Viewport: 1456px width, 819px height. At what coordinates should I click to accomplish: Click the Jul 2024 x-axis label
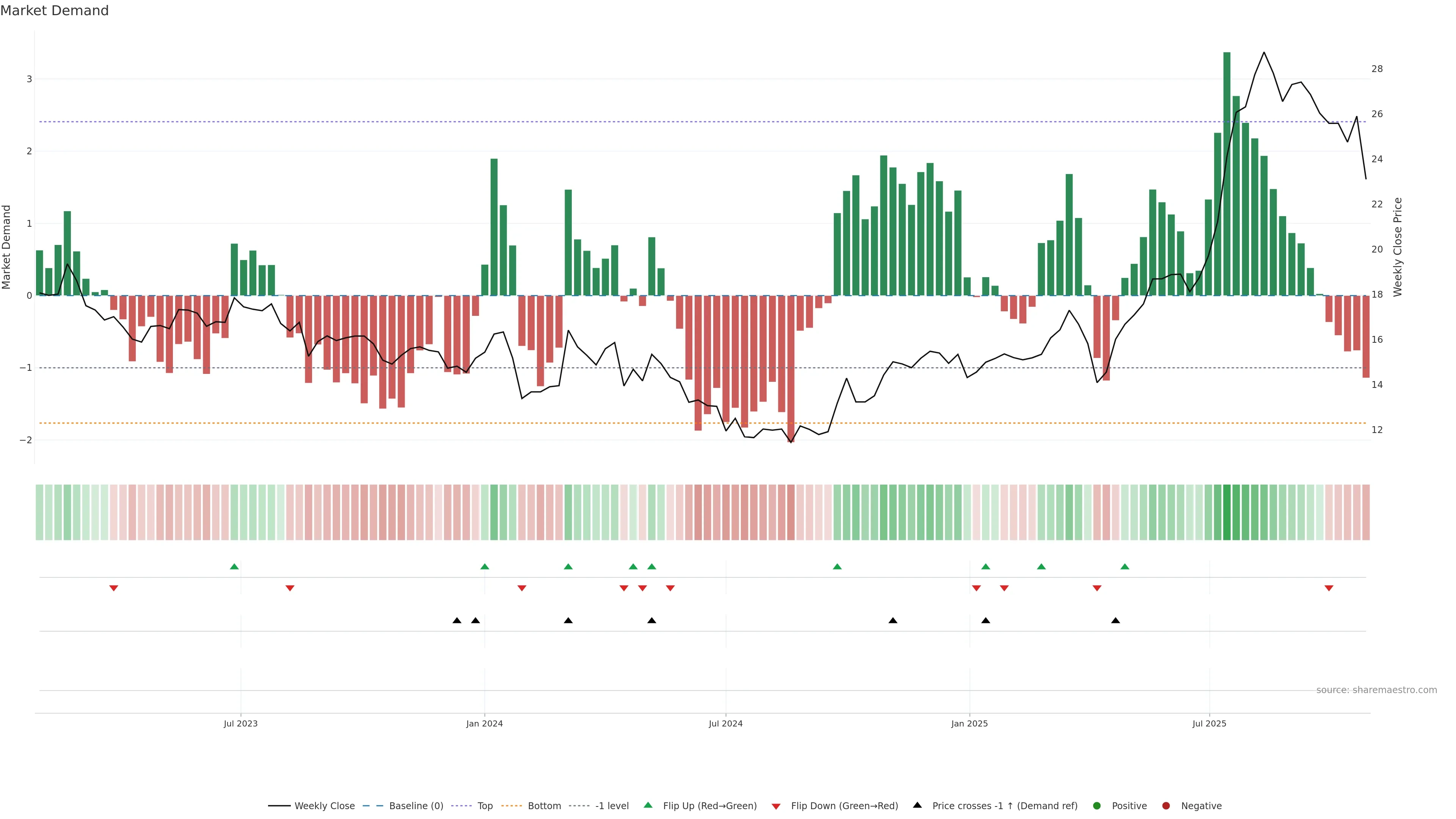pyautogui.click(x=725, y=723)
